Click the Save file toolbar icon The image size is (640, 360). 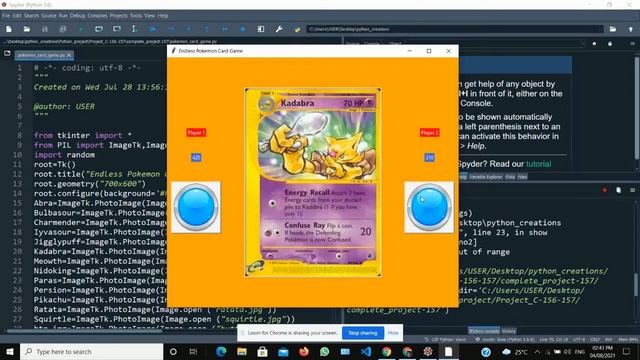[x=44, y=29]
